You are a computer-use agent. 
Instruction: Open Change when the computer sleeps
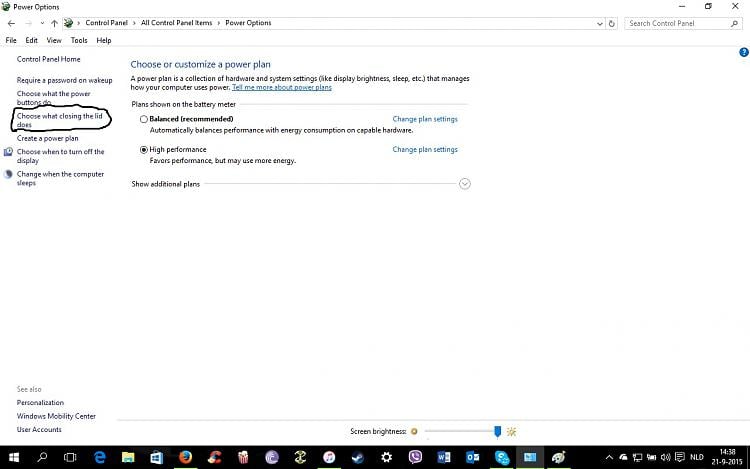click(x=60, y=178)
